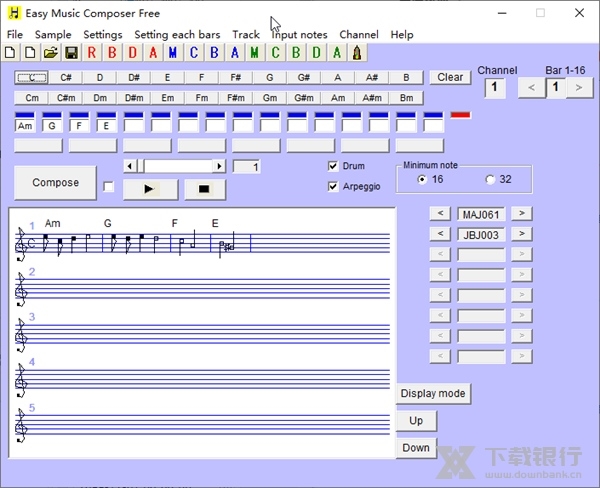Open the Settings menu
This screenshot has height=488, width=600.
[103, 34]
